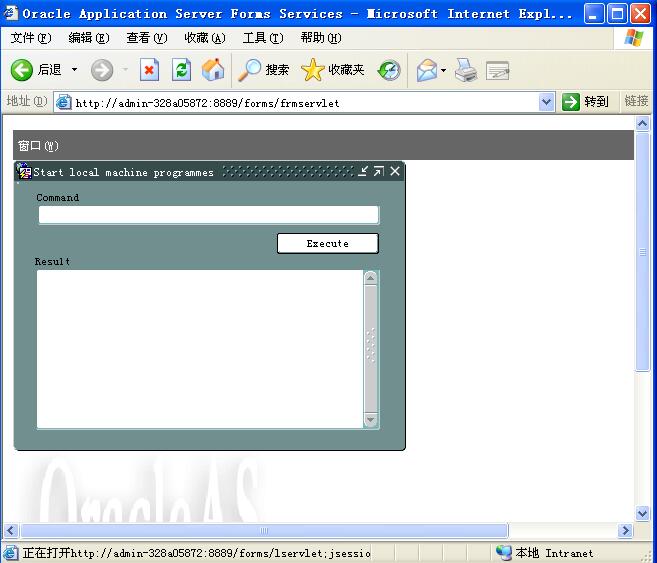This screenshot has width=657, height=563.
Task: Open 帮助(H) menu
Action: (x=321, y=38)
